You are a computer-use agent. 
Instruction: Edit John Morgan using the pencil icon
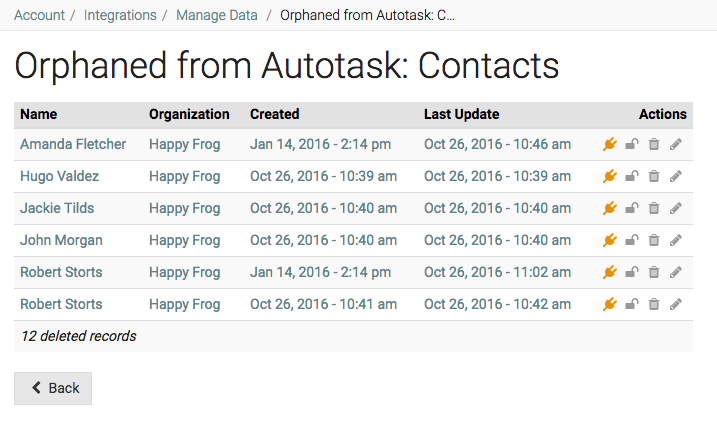pyautogui.click(x=676, y=241)
